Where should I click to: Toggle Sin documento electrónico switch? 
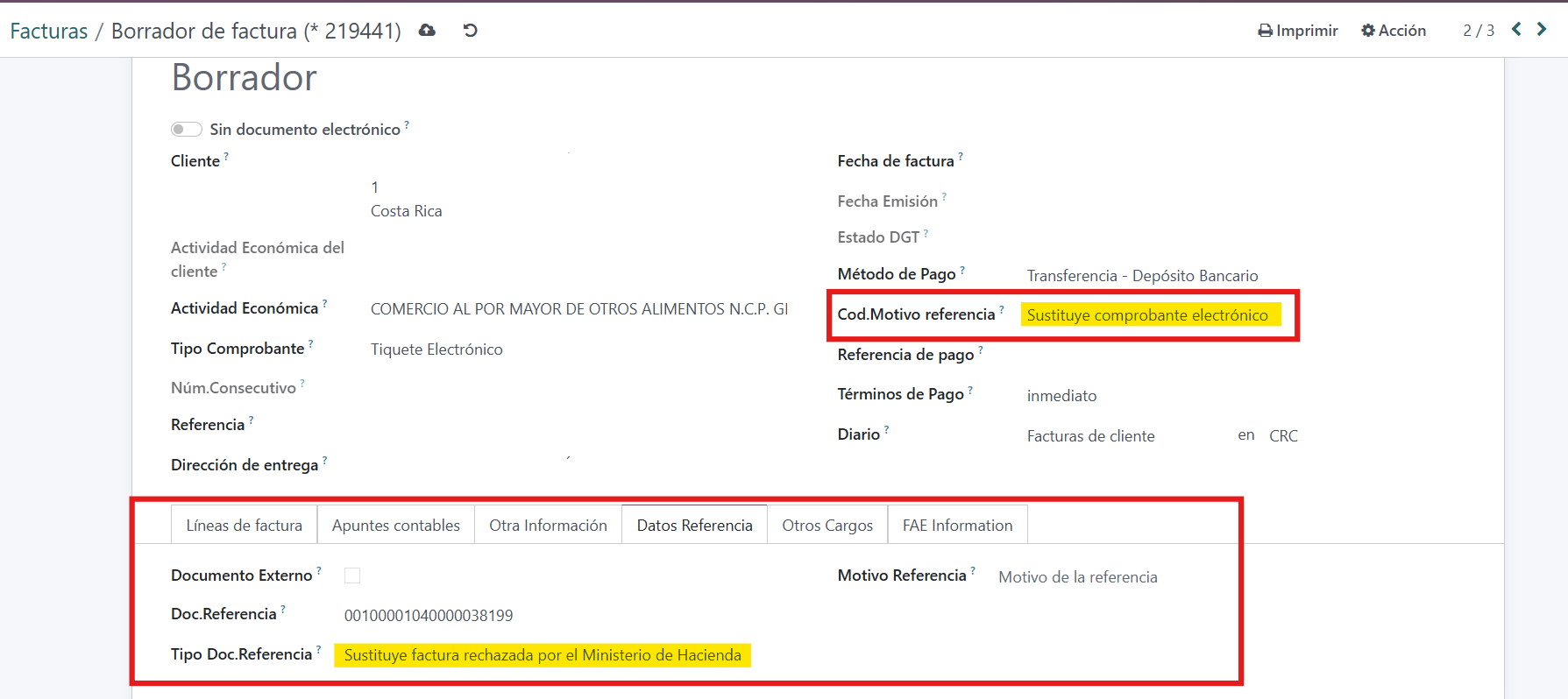(x=186, y=130)
